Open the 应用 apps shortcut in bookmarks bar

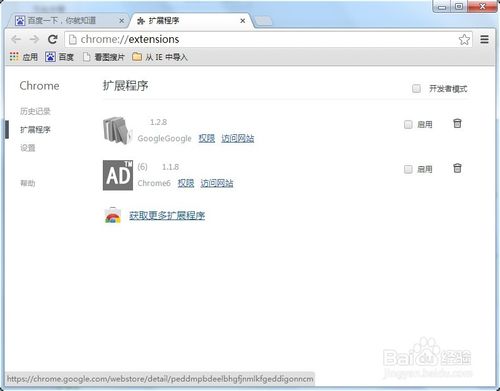coord(24,57)
